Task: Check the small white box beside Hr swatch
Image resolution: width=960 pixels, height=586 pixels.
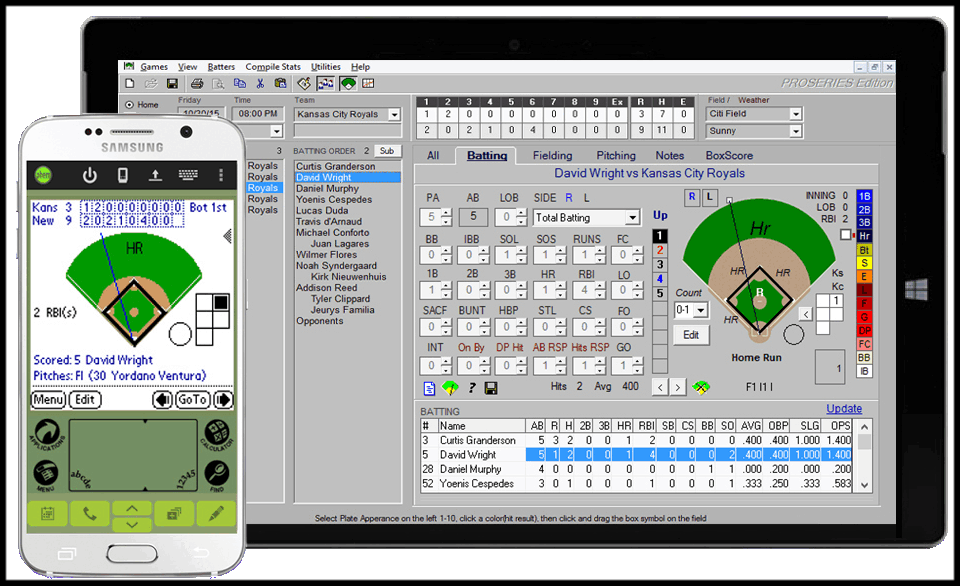Action: coord(846,235)
